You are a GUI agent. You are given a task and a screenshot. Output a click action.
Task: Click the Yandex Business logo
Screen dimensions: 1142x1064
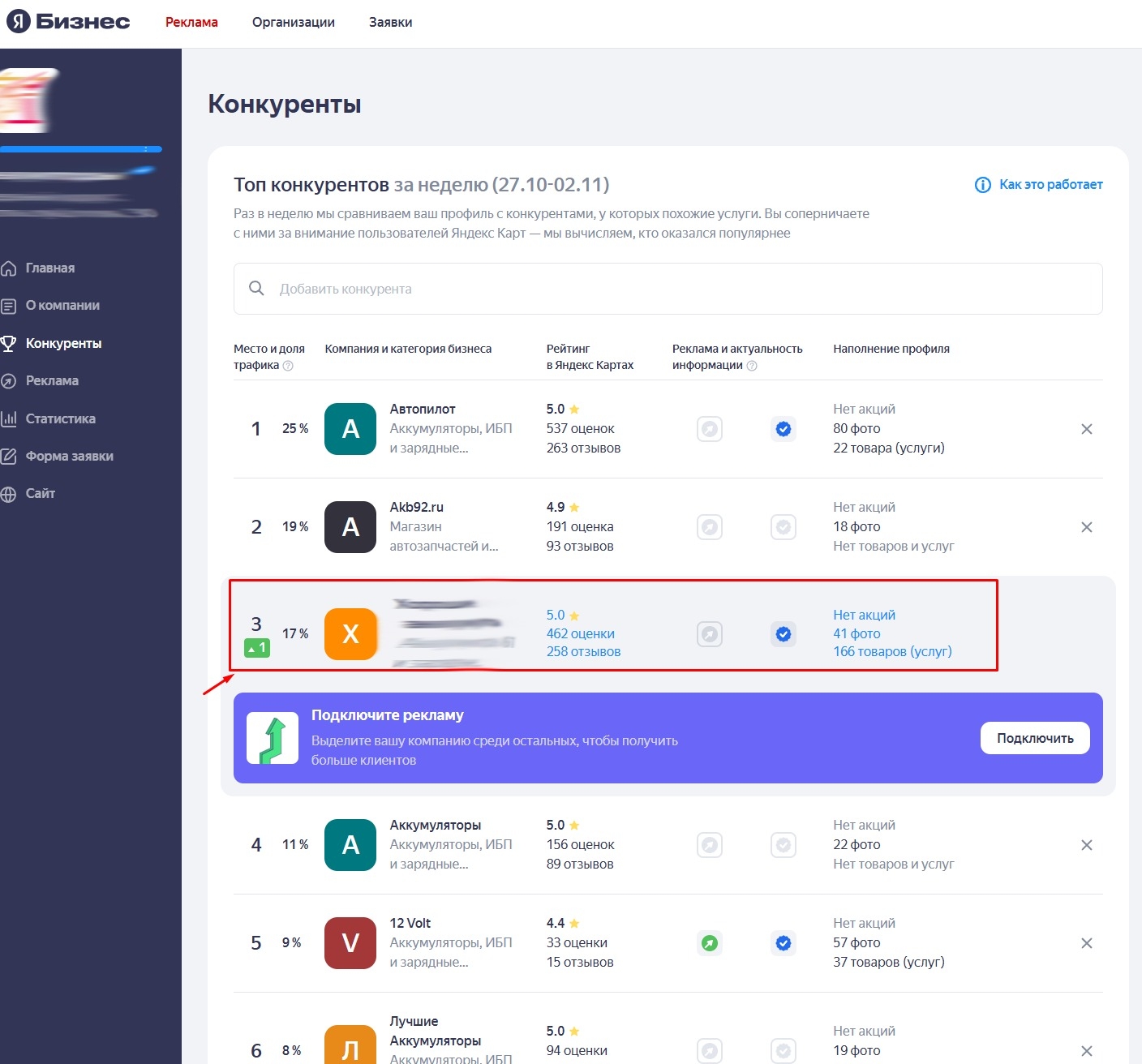point(68,22)
